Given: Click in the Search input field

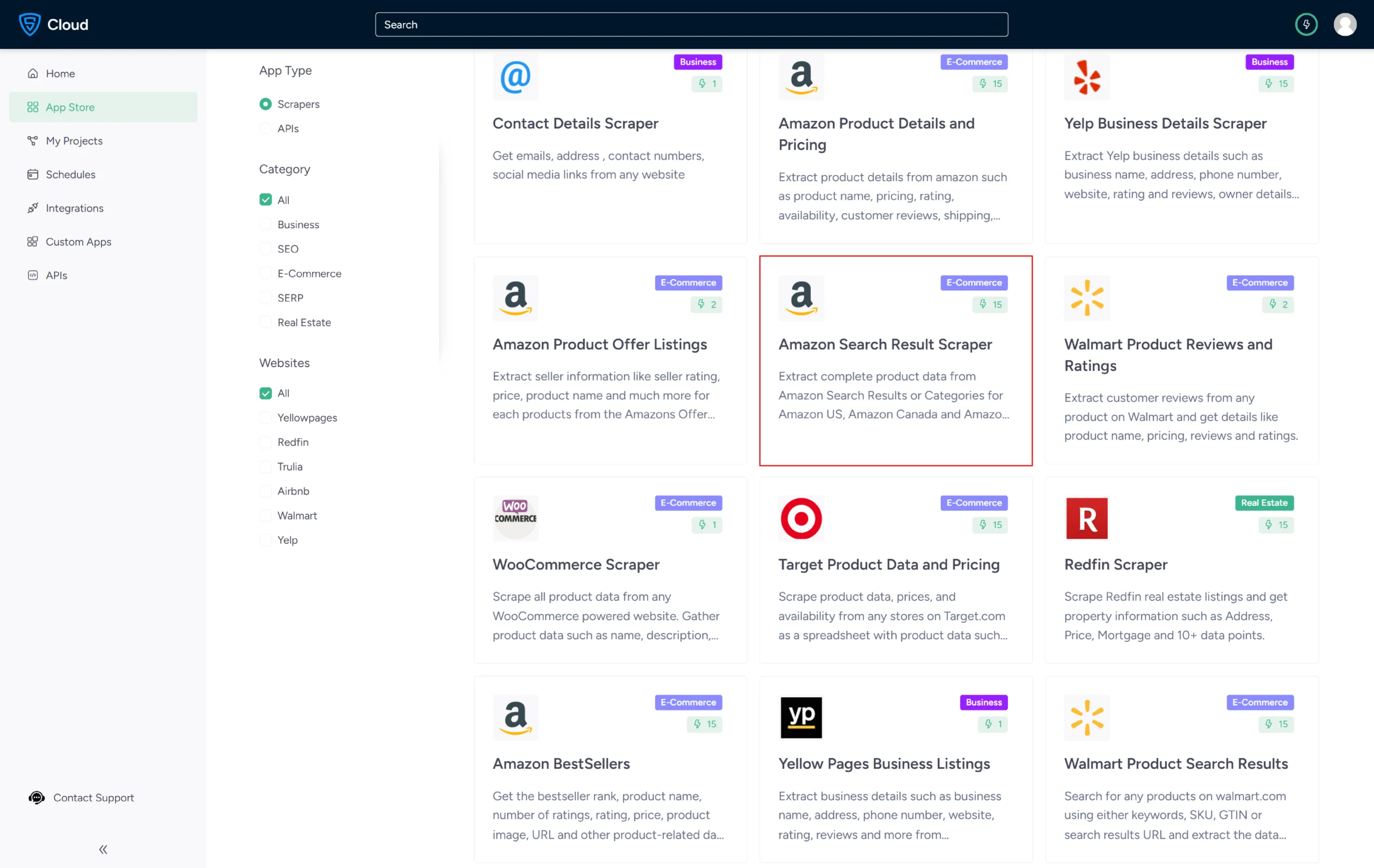Looking at the screenshot, I should tap(692, 25).
